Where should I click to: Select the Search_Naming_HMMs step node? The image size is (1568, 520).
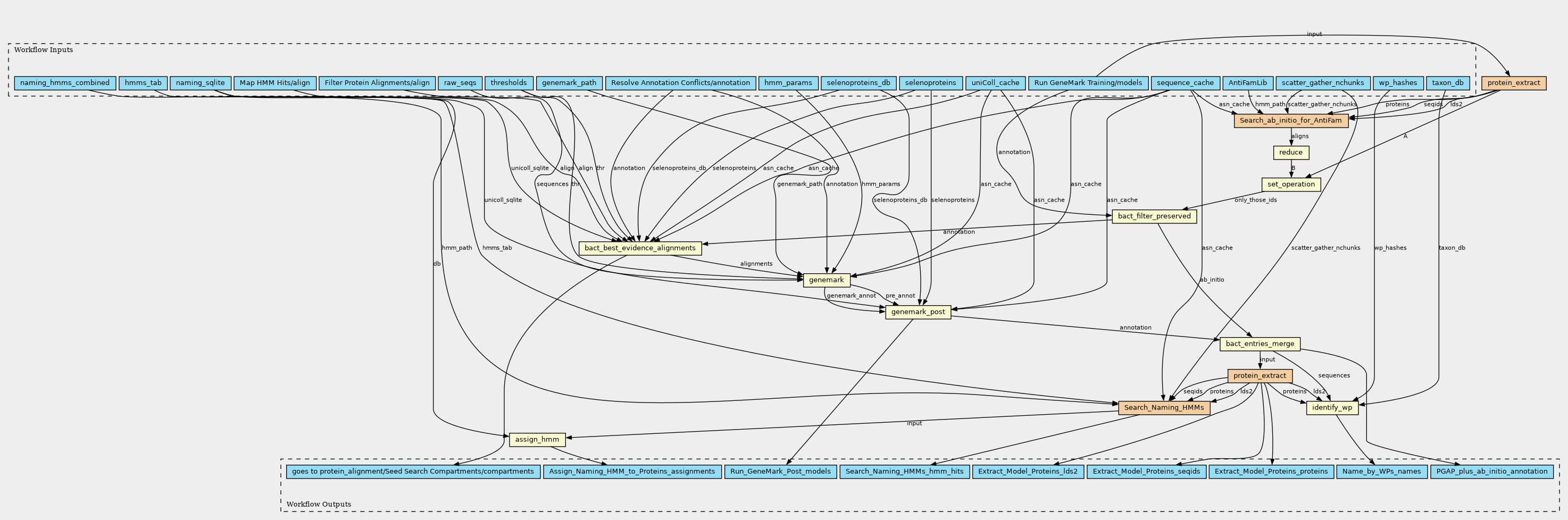pos(1164,408)
